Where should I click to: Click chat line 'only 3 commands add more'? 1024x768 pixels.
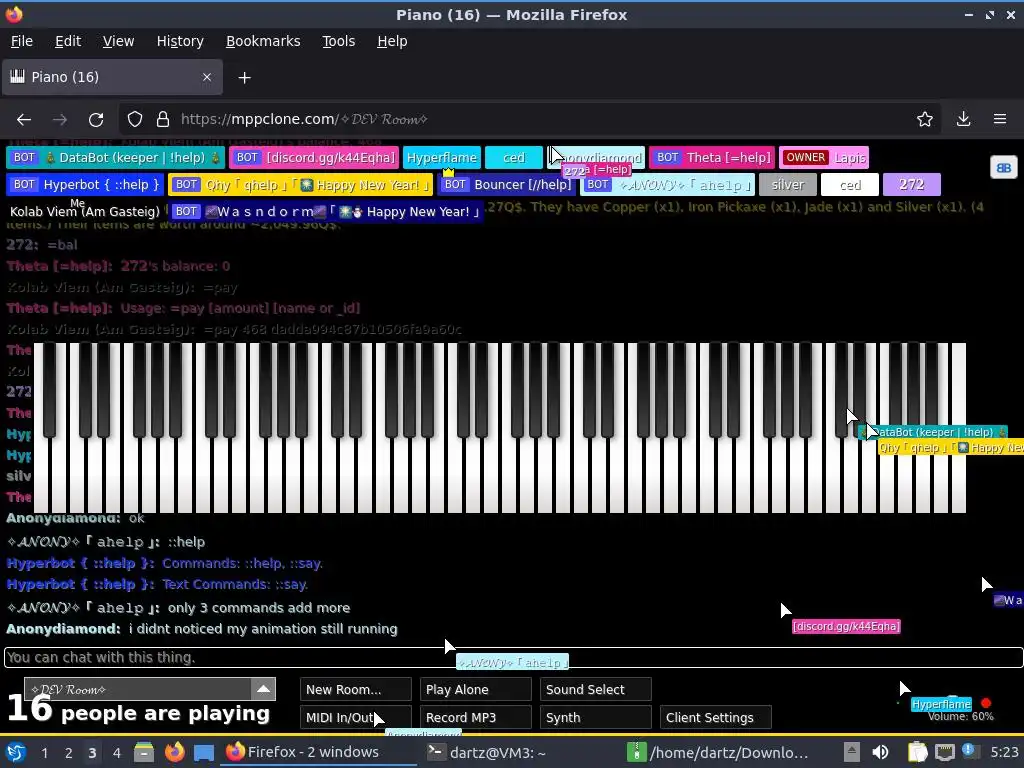259,608
